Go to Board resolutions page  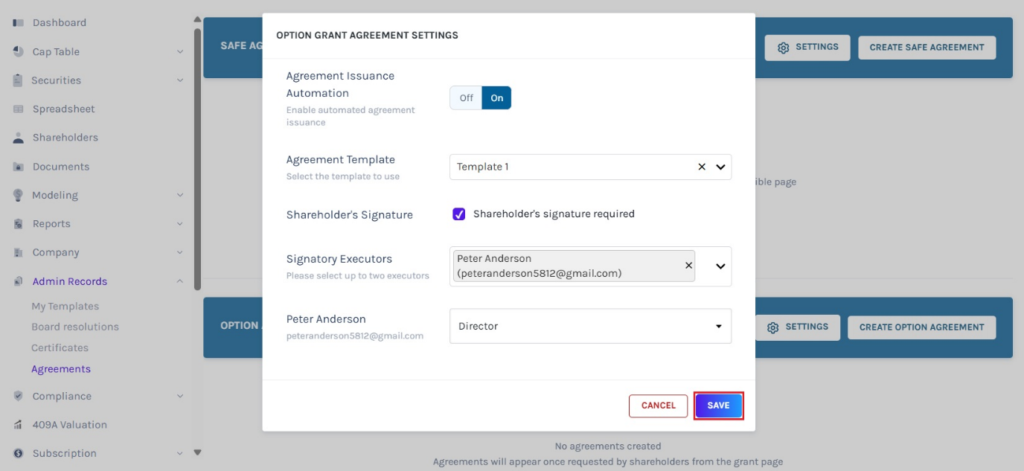click(x=75, y=327)
